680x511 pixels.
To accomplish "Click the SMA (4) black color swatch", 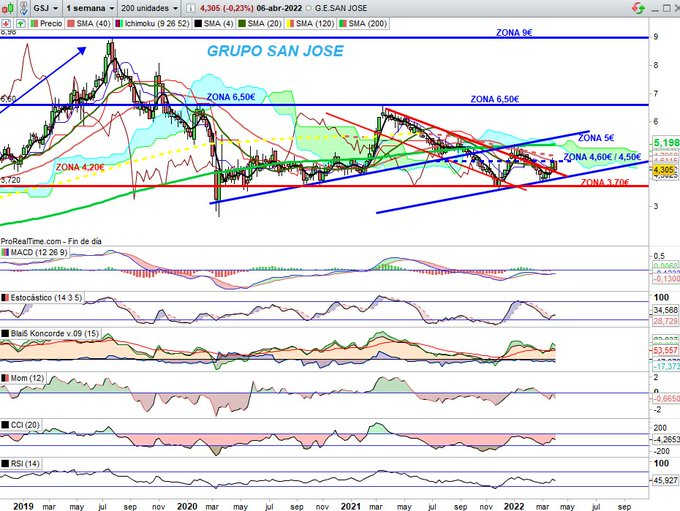I will tap(198, 24).
